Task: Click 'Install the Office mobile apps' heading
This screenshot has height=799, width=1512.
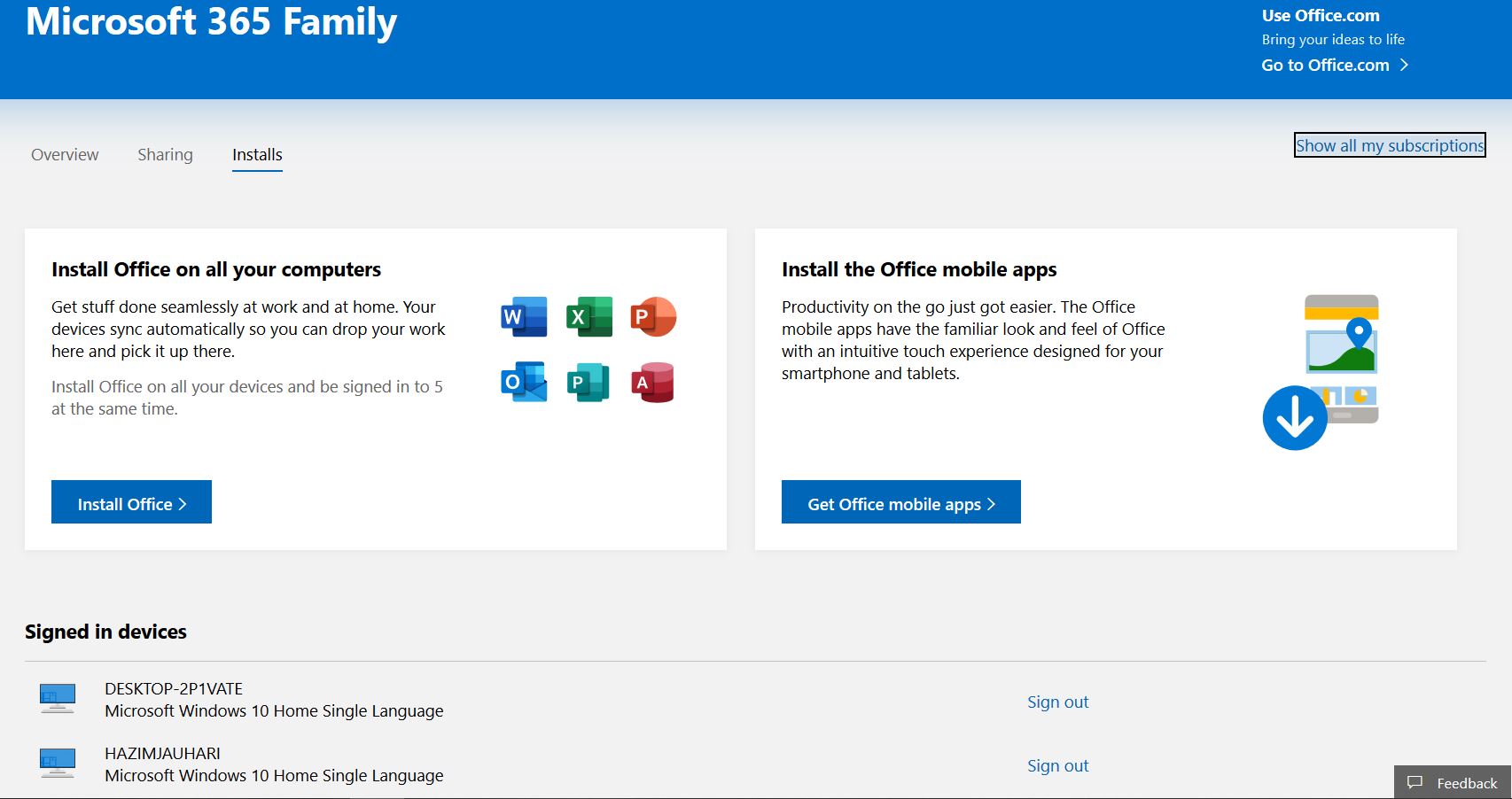Action: 919,269
